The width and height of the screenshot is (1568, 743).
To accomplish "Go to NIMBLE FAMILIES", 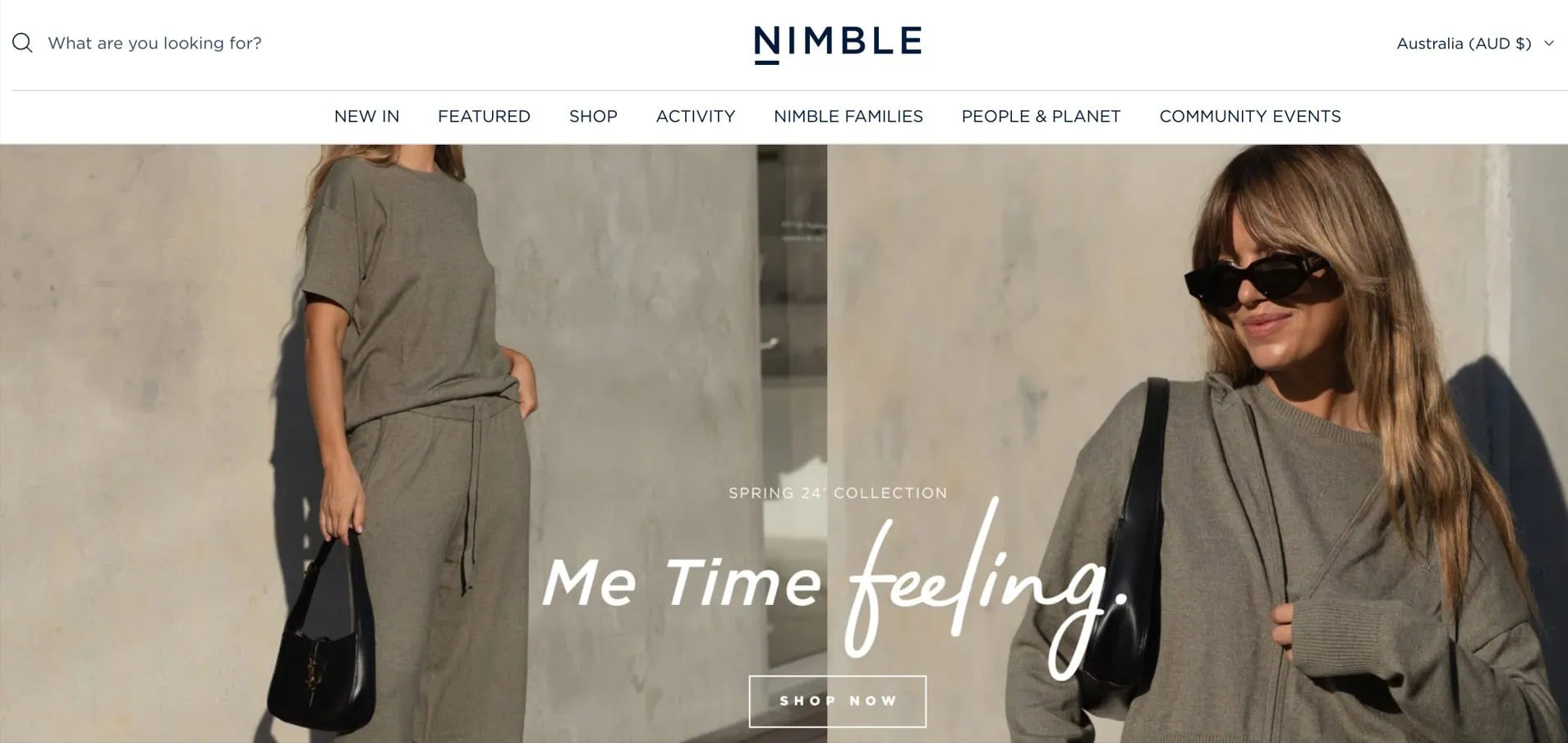I will point(848,117).
